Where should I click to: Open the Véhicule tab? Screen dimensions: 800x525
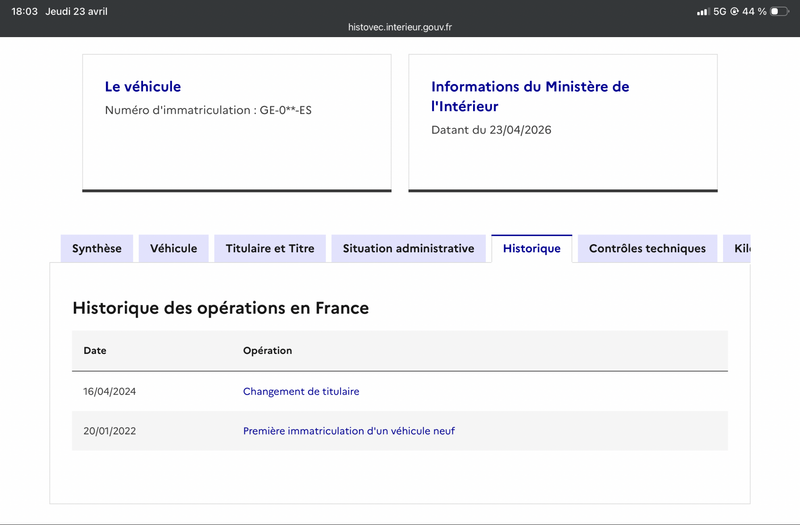[174, 249]
